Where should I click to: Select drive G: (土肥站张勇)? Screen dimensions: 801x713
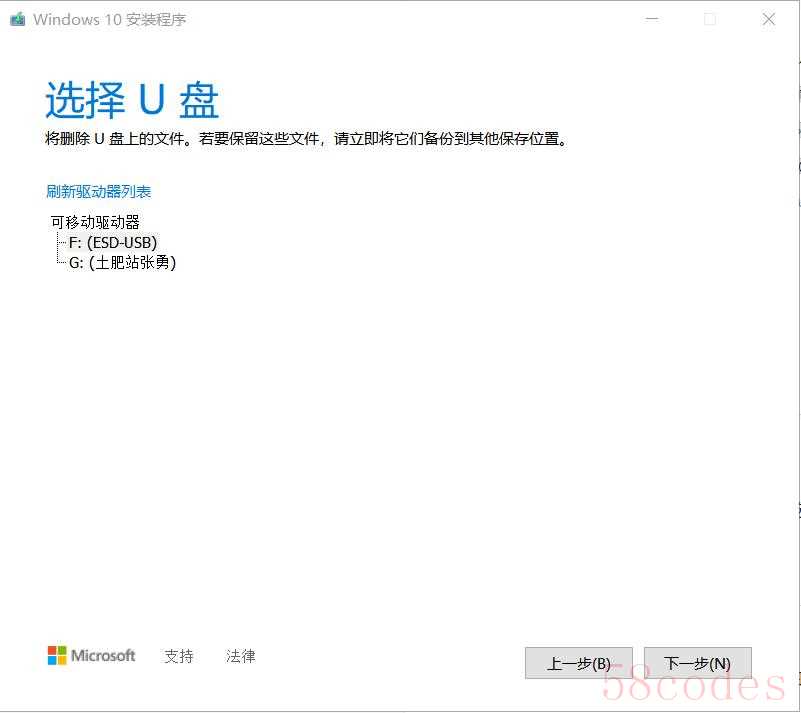pos(123,263)
